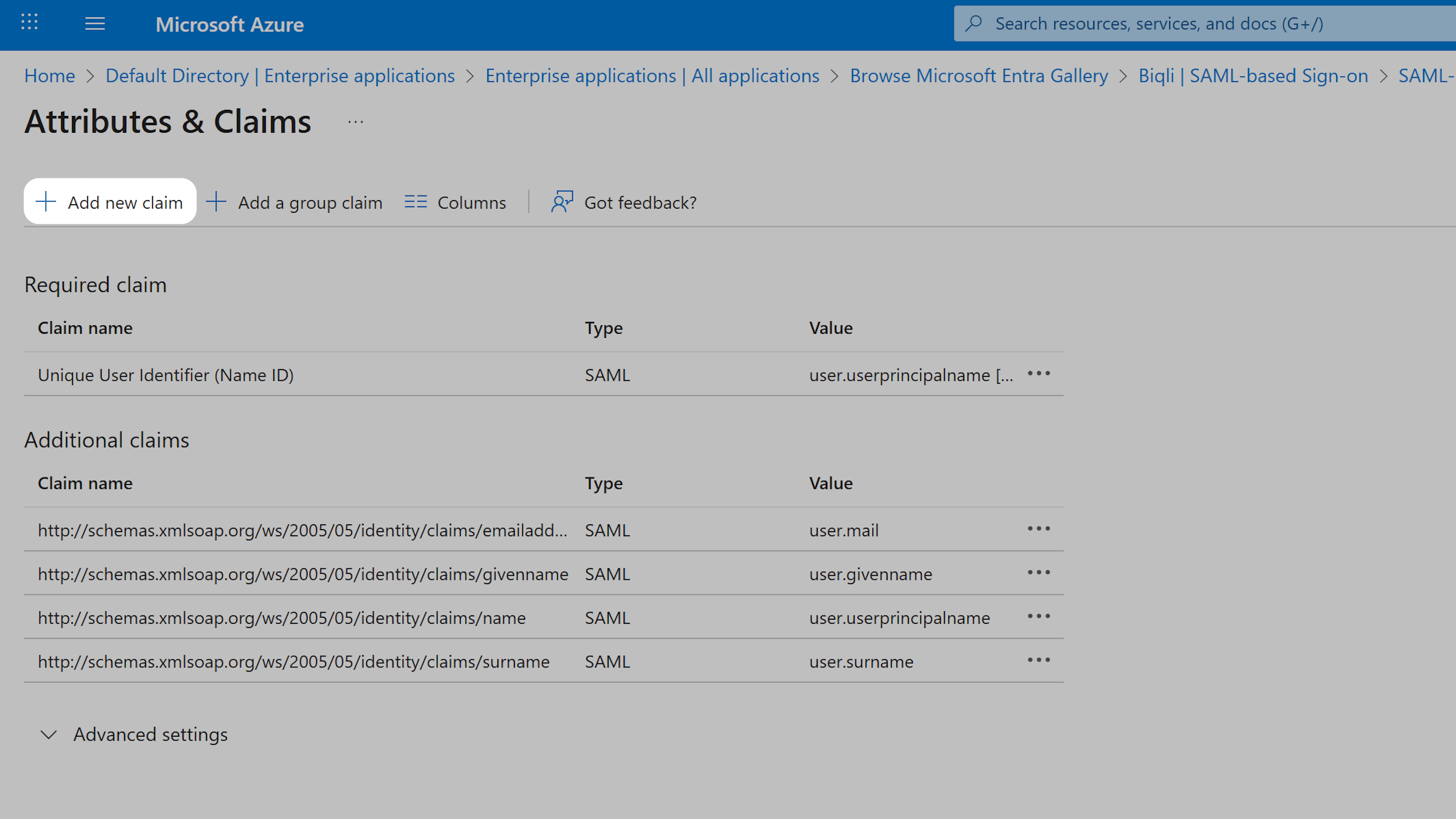Open ellipsis menu for user.mail claim row
Image resolution: width=1456 pixels, height=819 pixels.
click(1039, 529)
